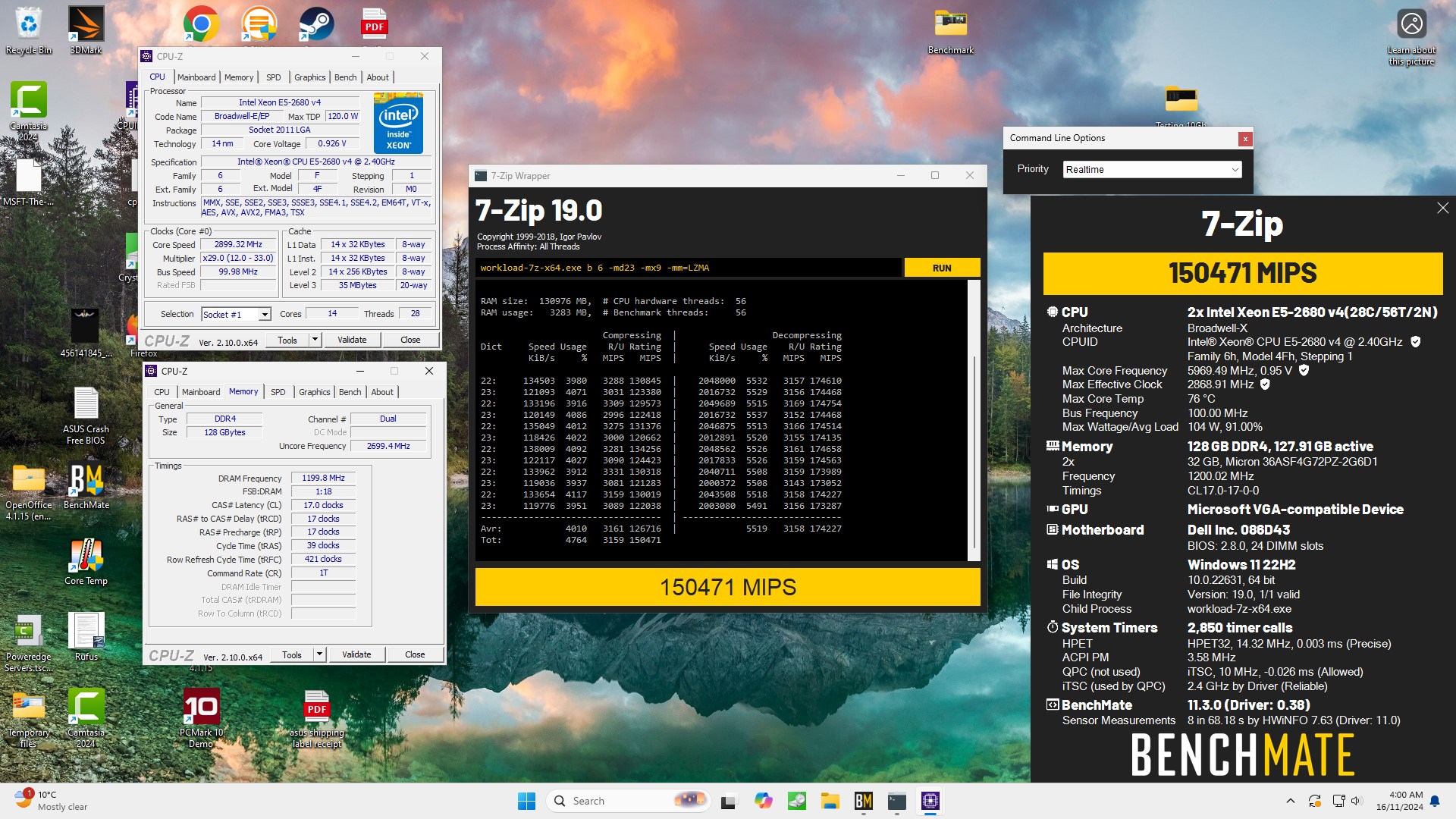1456x819 pixels.
Task: Open Camtasia 2024 shortcut beside PCMark 10 Demo
Action: (86, 718)
